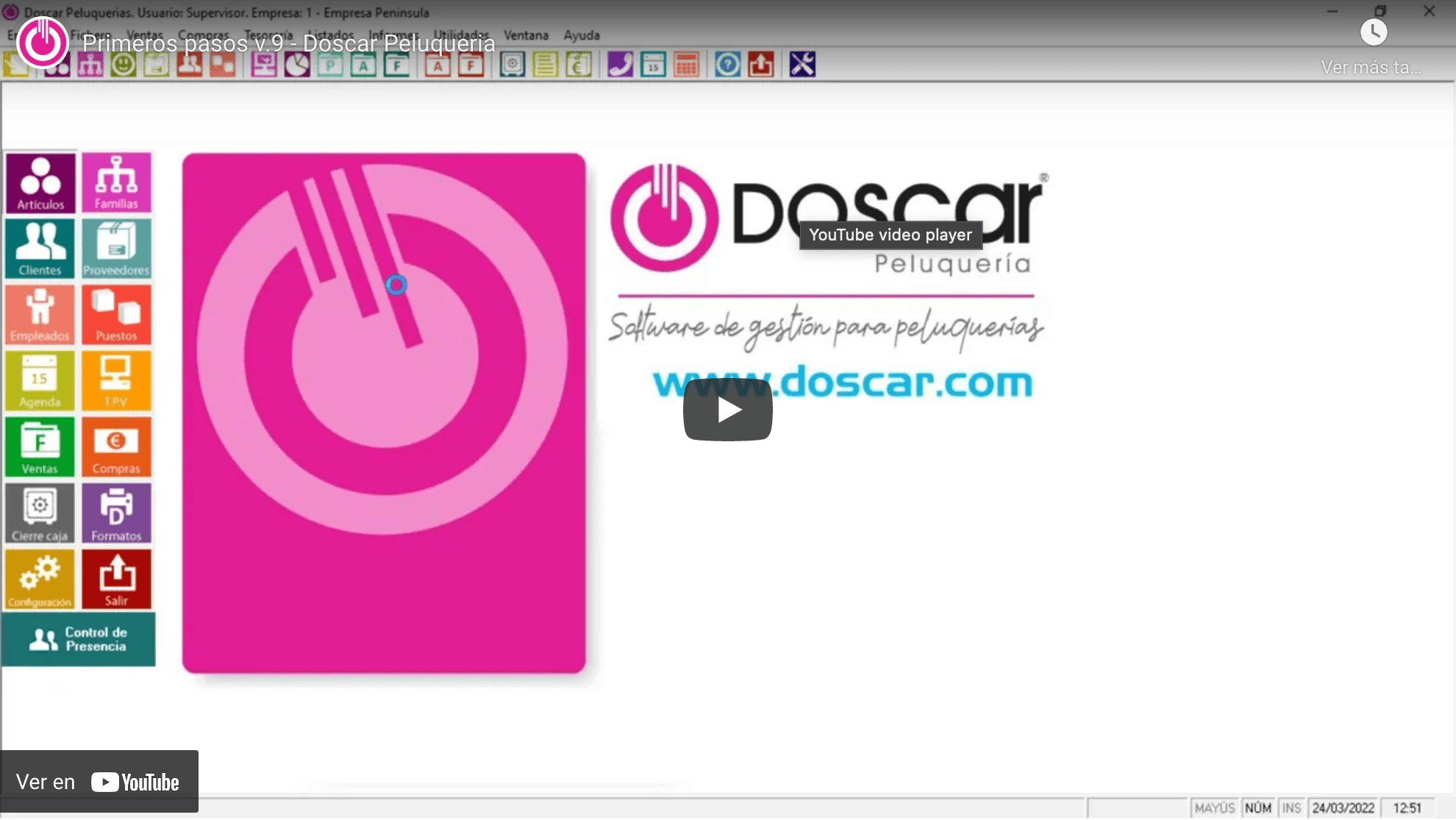Image resolution: width=1456 pixels, height=820 pixels.
Task: Launch the TPV tile
Action: point(116,381)
